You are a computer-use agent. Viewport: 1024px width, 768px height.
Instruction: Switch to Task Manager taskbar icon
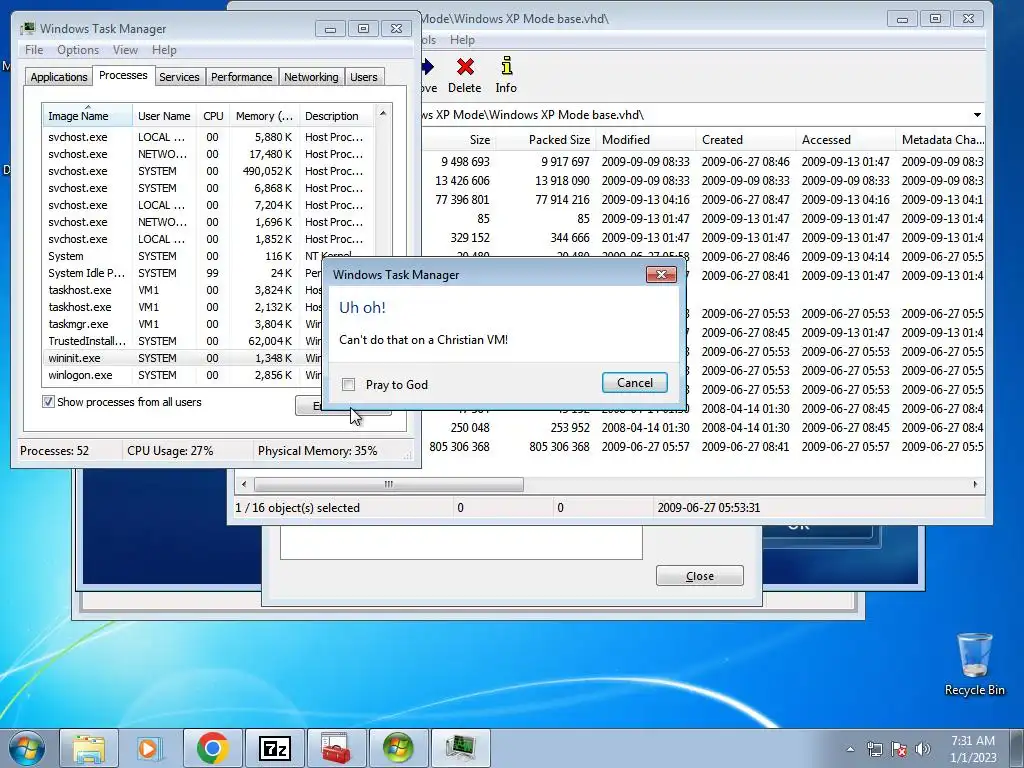[461, 748]
